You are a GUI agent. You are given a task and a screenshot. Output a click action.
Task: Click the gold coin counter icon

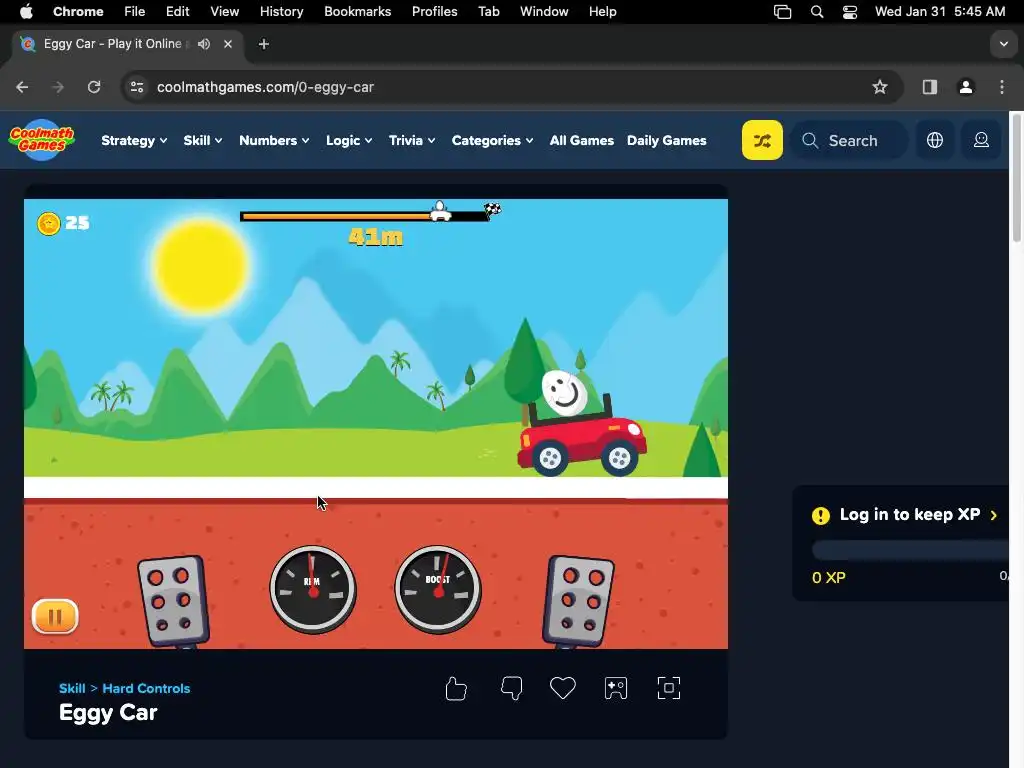click(x=49, y=223)
